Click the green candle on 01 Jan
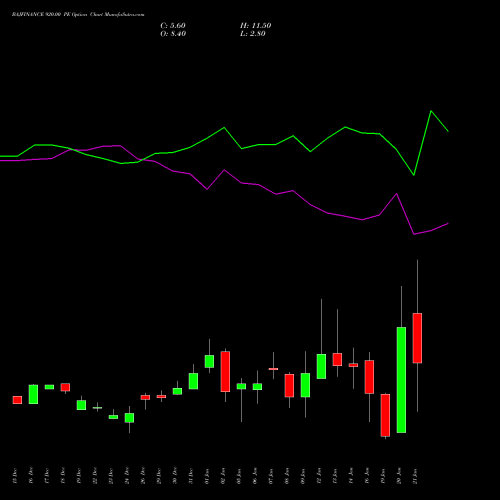Image resolution: width=500 pixels, height=500 pixels. (x=209, y=361)
